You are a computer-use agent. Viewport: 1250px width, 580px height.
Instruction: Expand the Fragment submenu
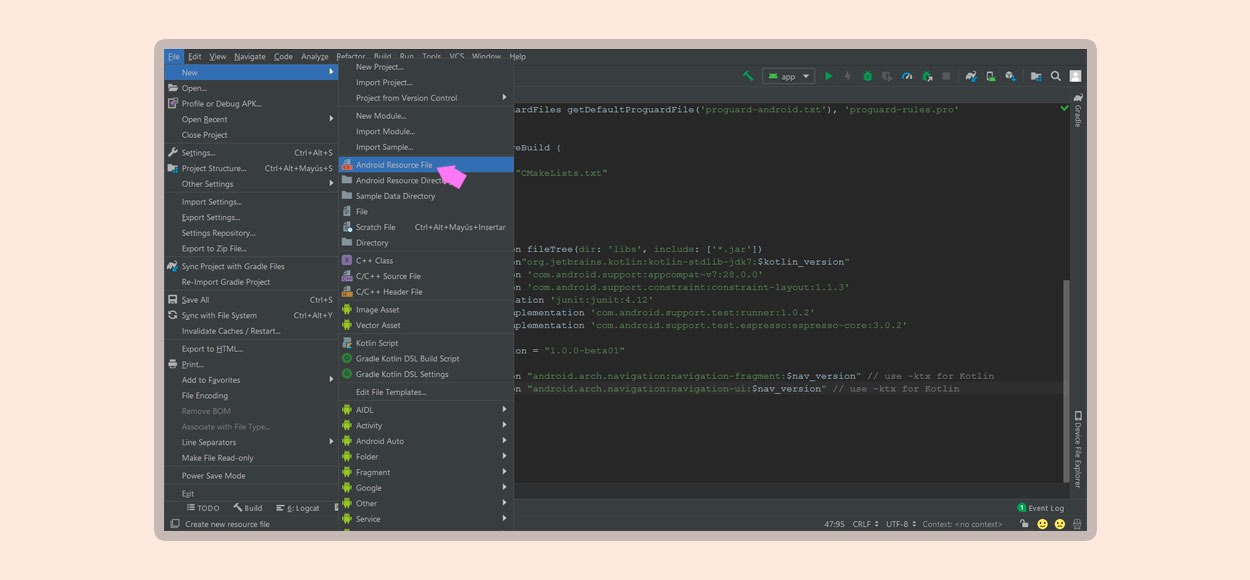click(426, 472)
